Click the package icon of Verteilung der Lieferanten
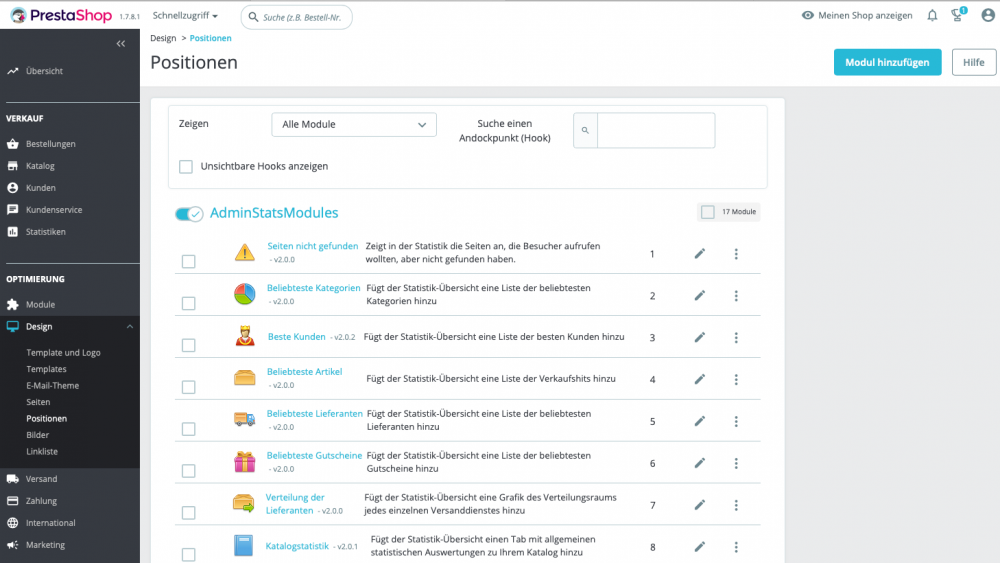 tap(244, 503)
